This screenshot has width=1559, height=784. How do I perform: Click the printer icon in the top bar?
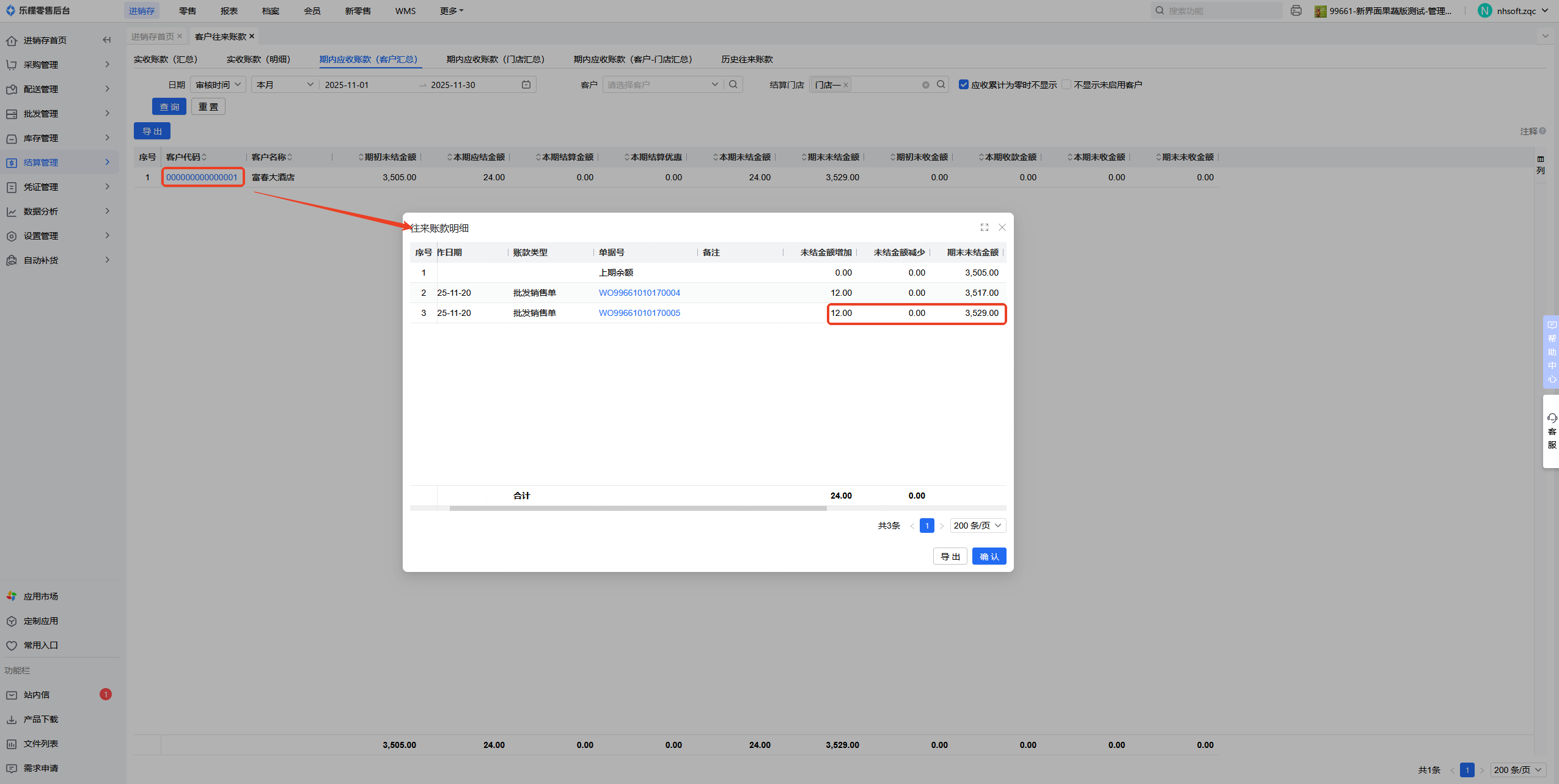[x=1296, y=11]
